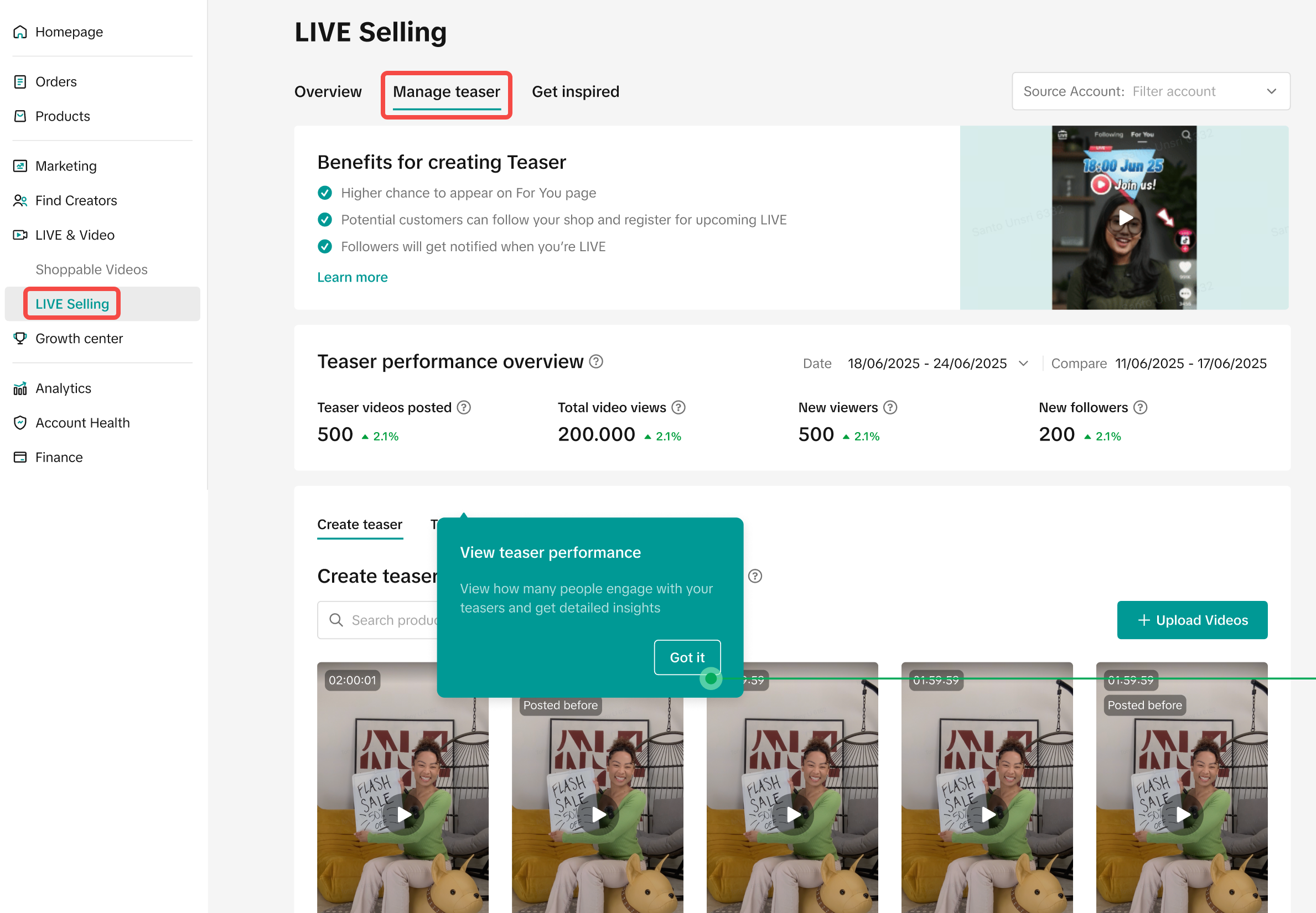
Task: Dismiss tooltip with Got it button
Action: (x=687, y=657)
